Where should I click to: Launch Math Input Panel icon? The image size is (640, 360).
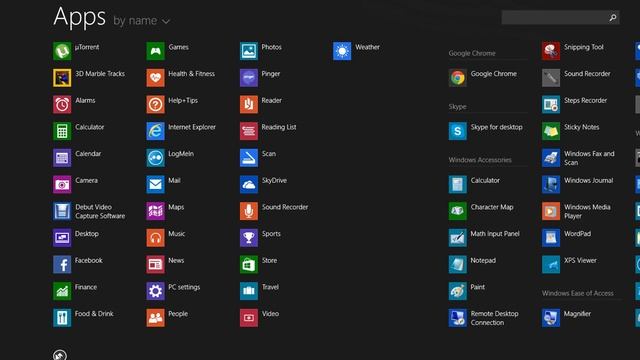(x=458, y=238)
